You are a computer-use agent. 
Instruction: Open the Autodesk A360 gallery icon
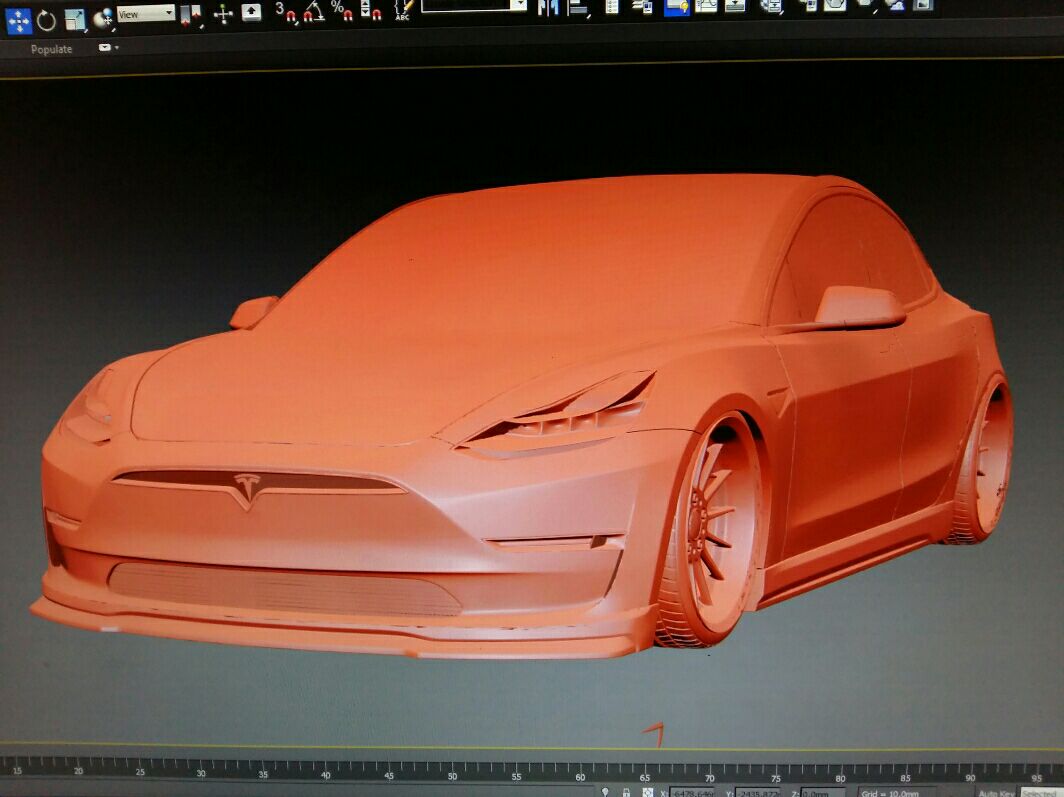923,5
